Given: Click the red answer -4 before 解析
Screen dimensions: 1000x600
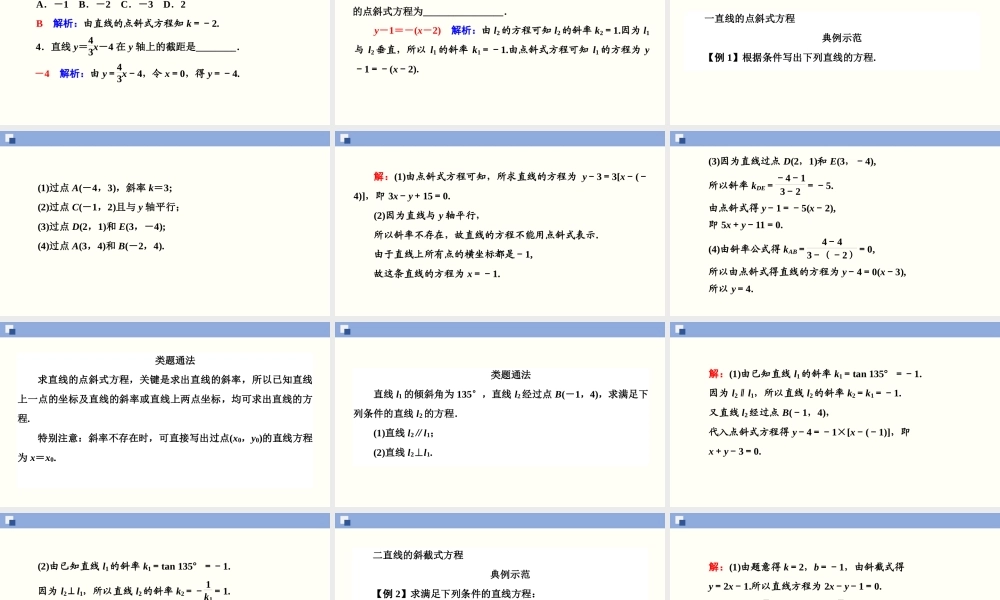Looking at the screenshot, I should click(x=42, y=73).
